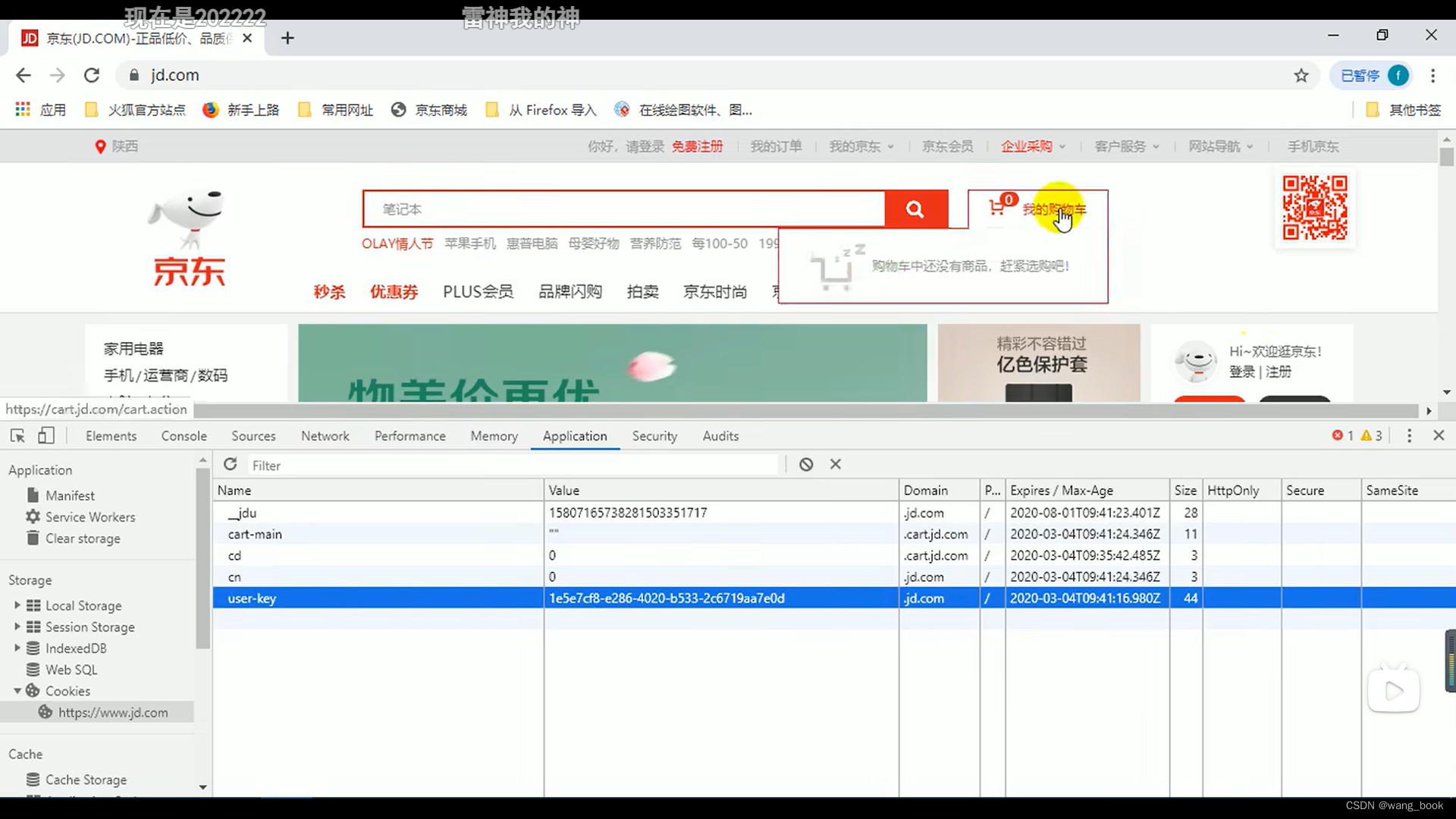The width and height of the screenshot is (1456, 819).
Task: Select https://www.jd.com cookie entry
Action: (113, 712)
